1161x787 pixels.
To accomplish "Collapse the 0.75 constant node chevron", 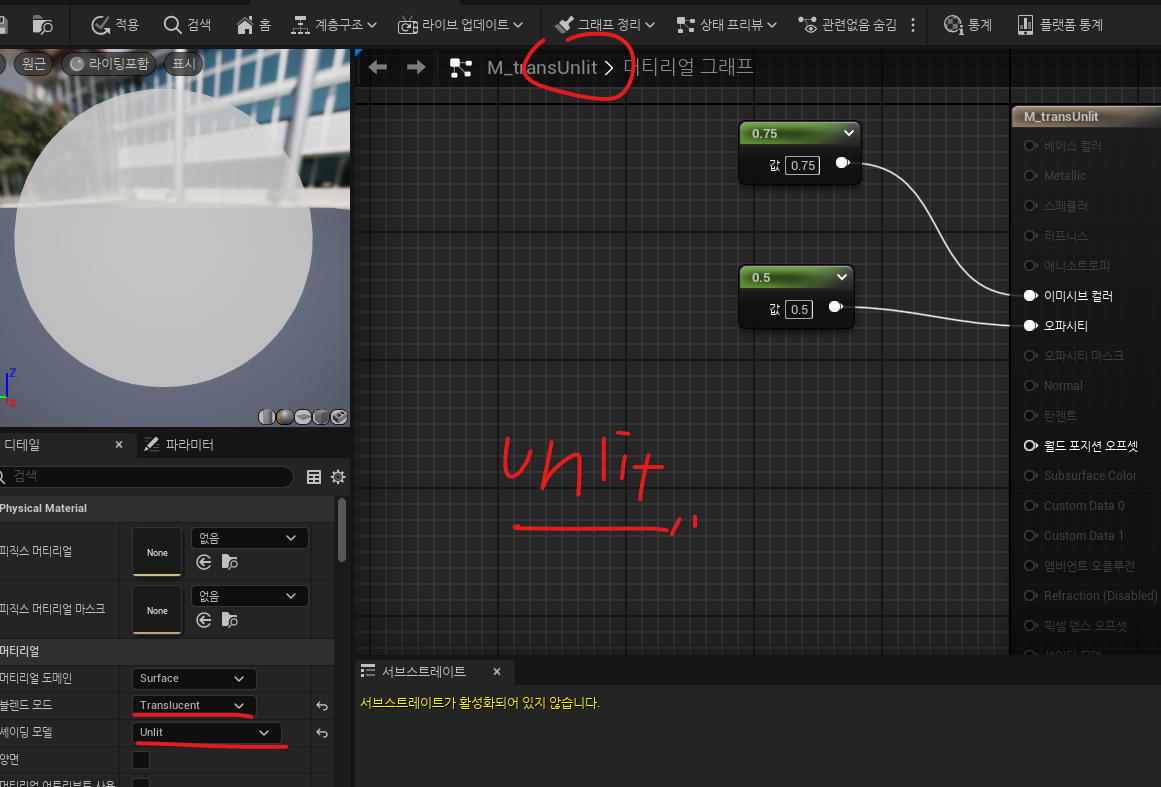I will point(849,133).
